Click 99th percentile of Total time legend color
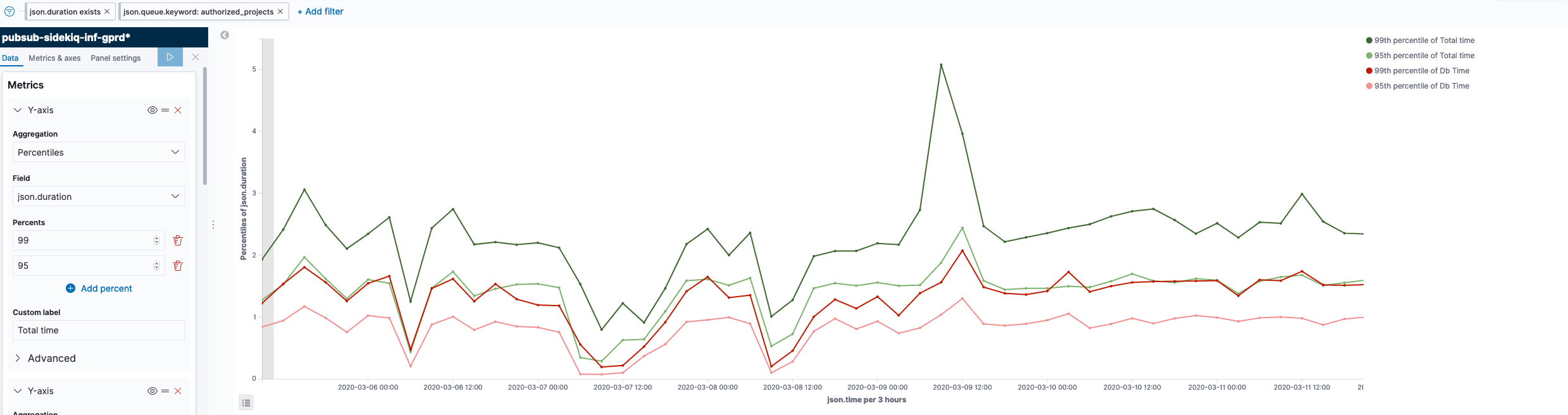 pyautogui.click(x=1369, y=40)
